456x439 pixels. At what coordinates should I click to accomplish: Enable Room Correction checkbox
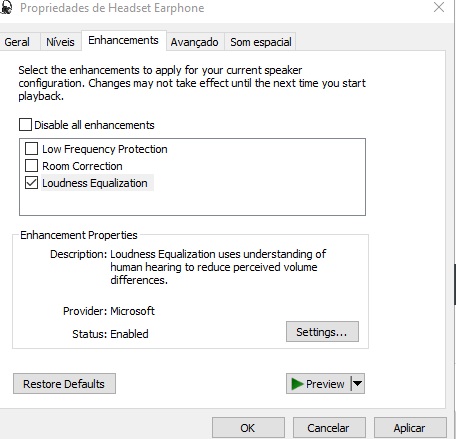31,165
